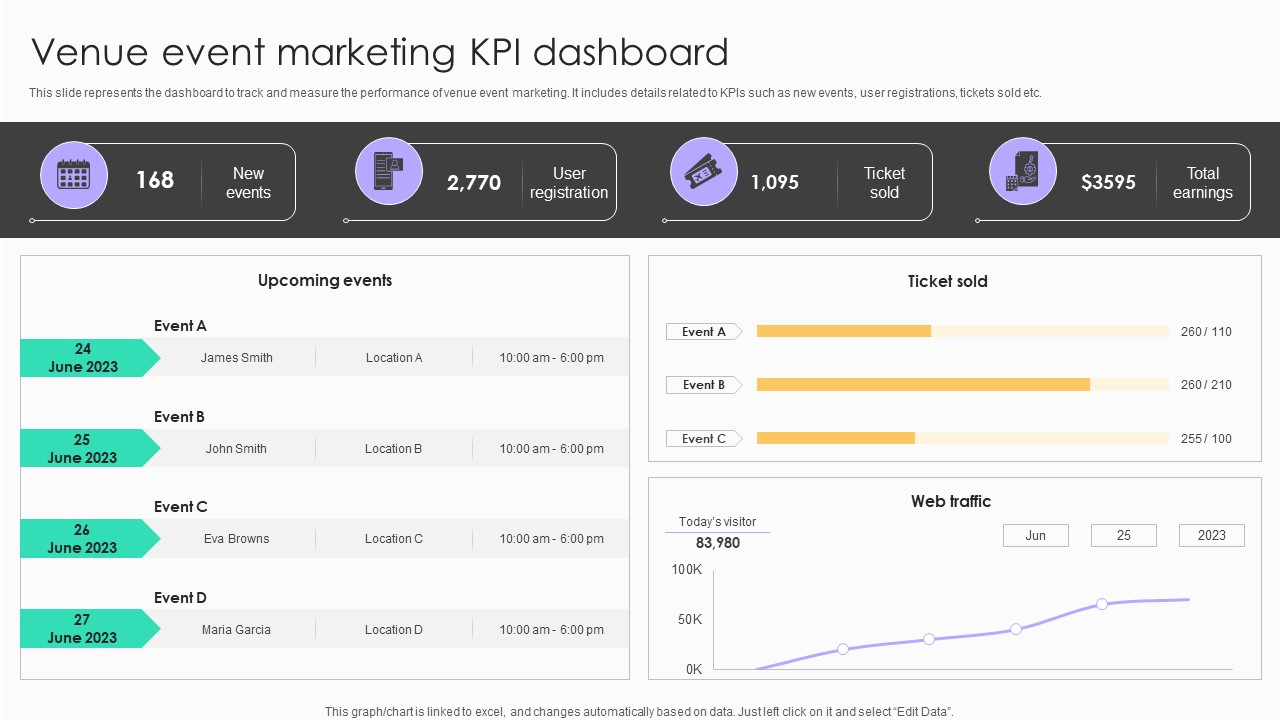Viewport: 1280px width, 720px height.
Task: Click the first marker on web traffic line
Action: pyautogui.click(x=843, y=649)
